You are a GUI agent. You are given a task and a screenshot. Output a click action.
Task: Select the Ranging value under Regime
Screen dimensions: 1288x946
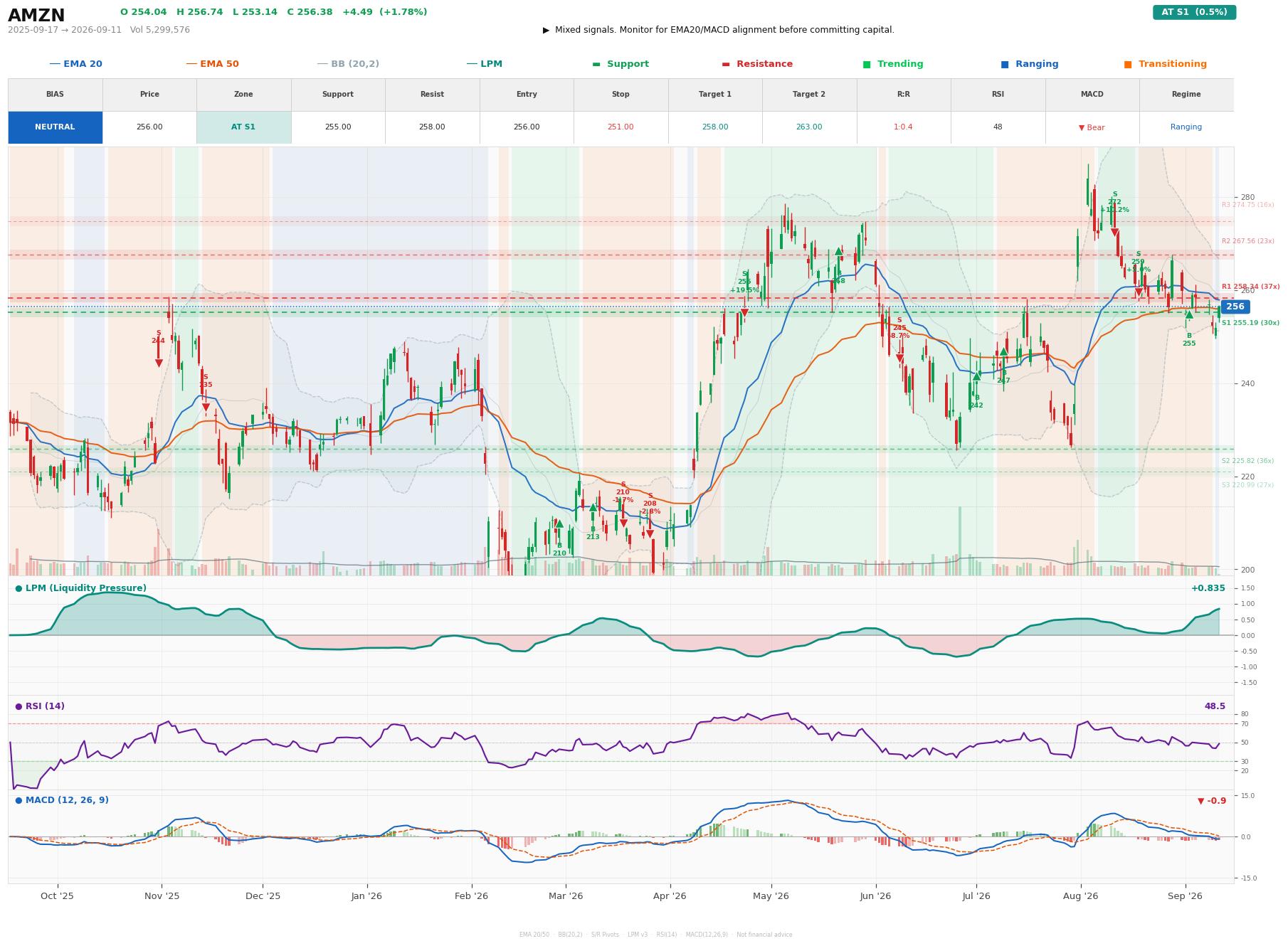point(1186,127)
